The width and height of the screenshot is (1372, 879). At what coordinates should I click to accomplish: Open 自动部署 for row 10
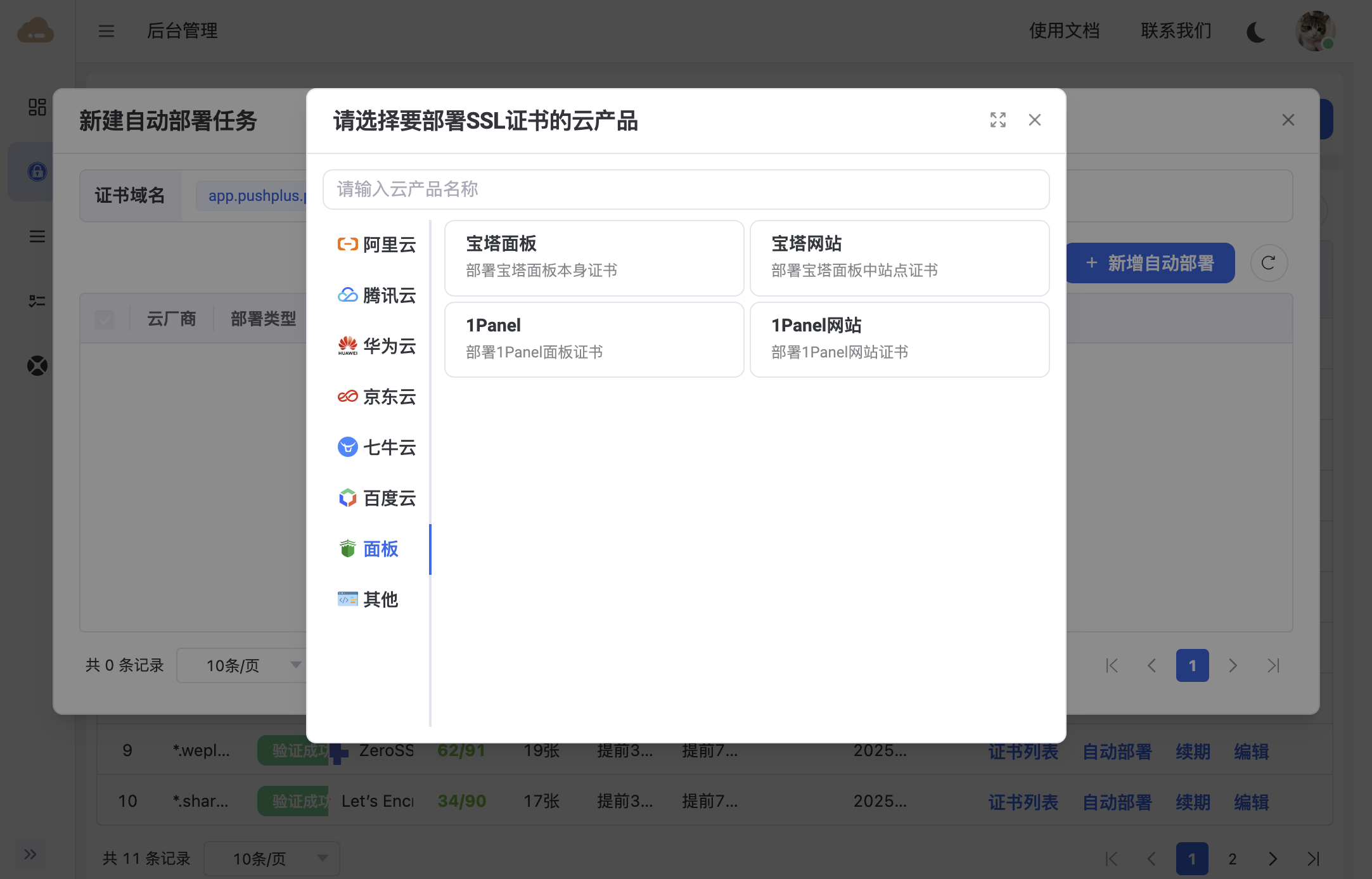pos(1117,802)
